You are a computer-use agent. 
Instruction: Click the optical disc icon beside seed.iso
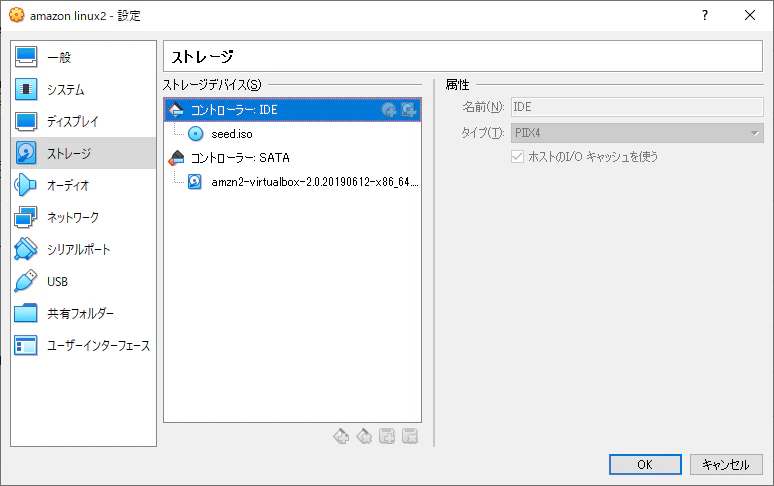(195, 134)
